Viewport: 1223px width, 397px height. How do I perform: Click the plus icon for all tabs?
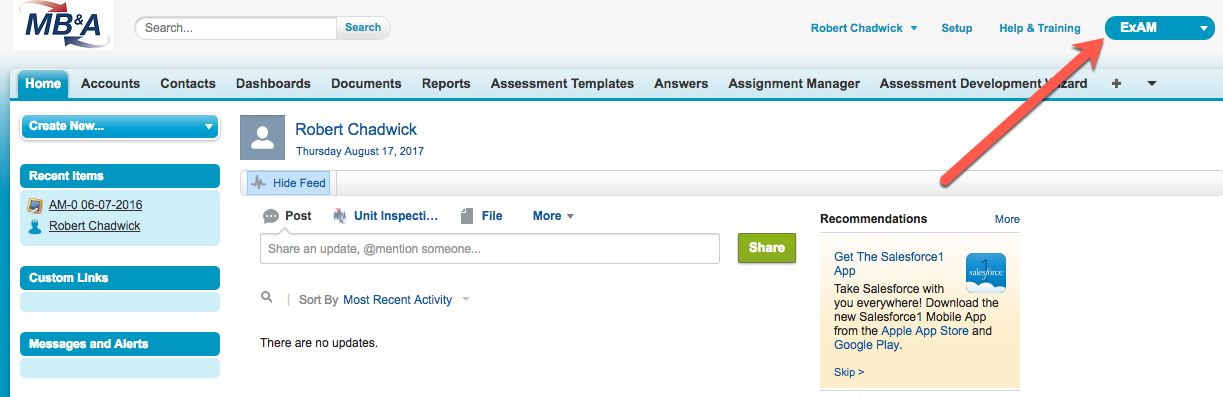(x=1116, y=84)
